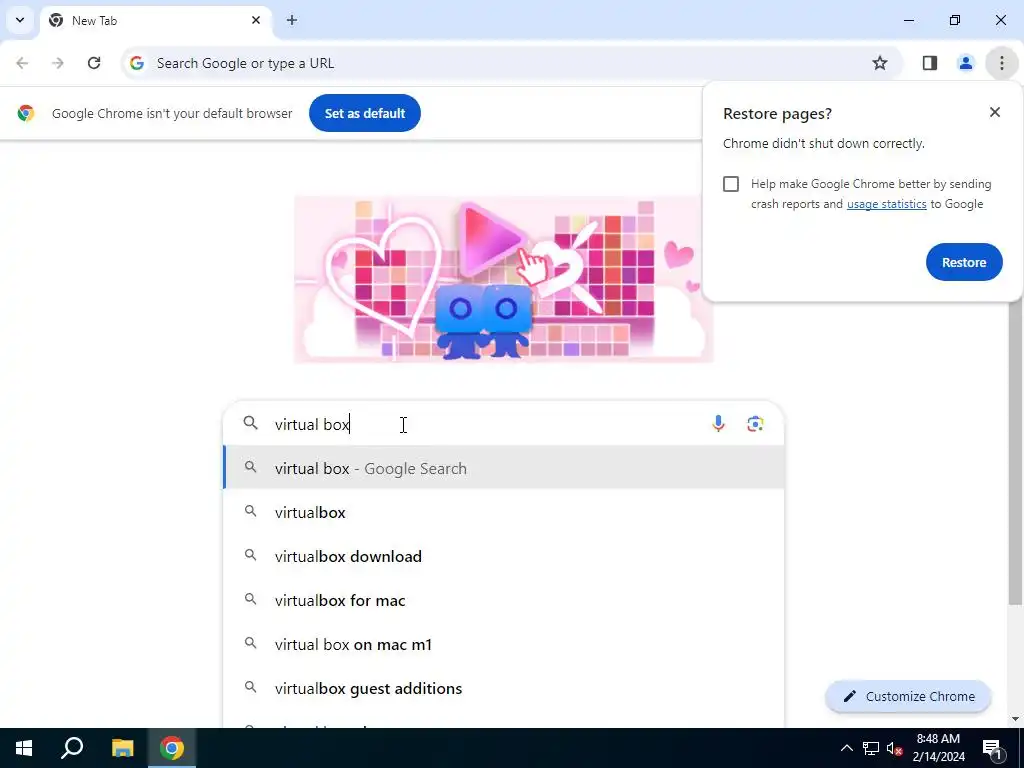Open the Windows Start menu
1024x768 pixels.
(x=24, y=748)
